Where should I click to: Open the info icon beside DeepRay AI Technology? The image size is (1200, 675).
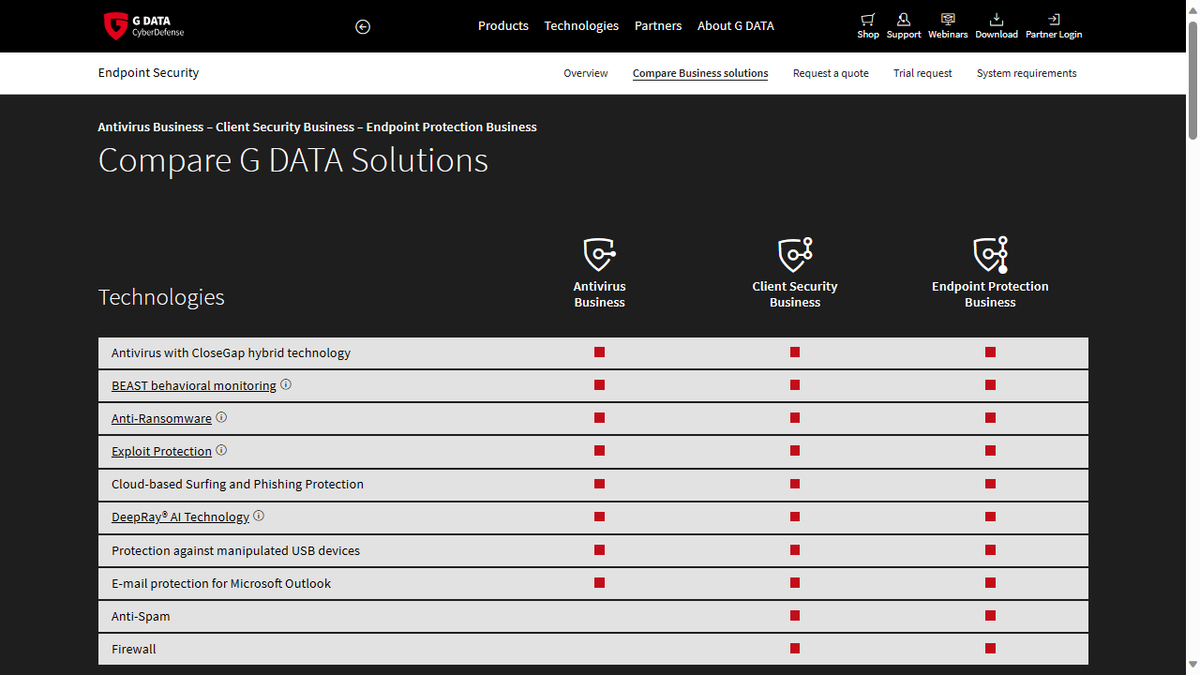coord(258,515)
